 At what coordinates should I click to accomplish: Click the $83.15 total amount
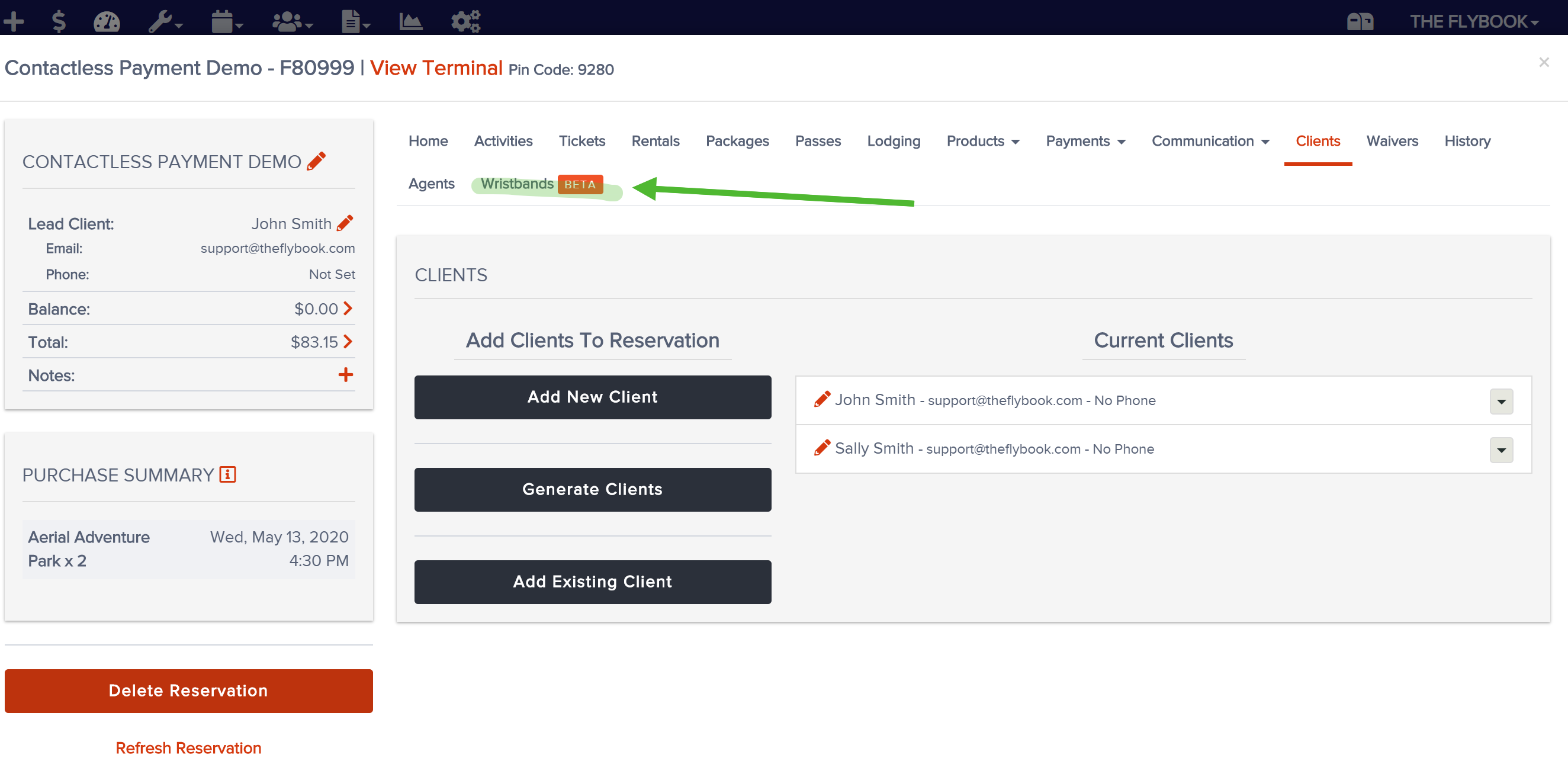tap(314, 342)
